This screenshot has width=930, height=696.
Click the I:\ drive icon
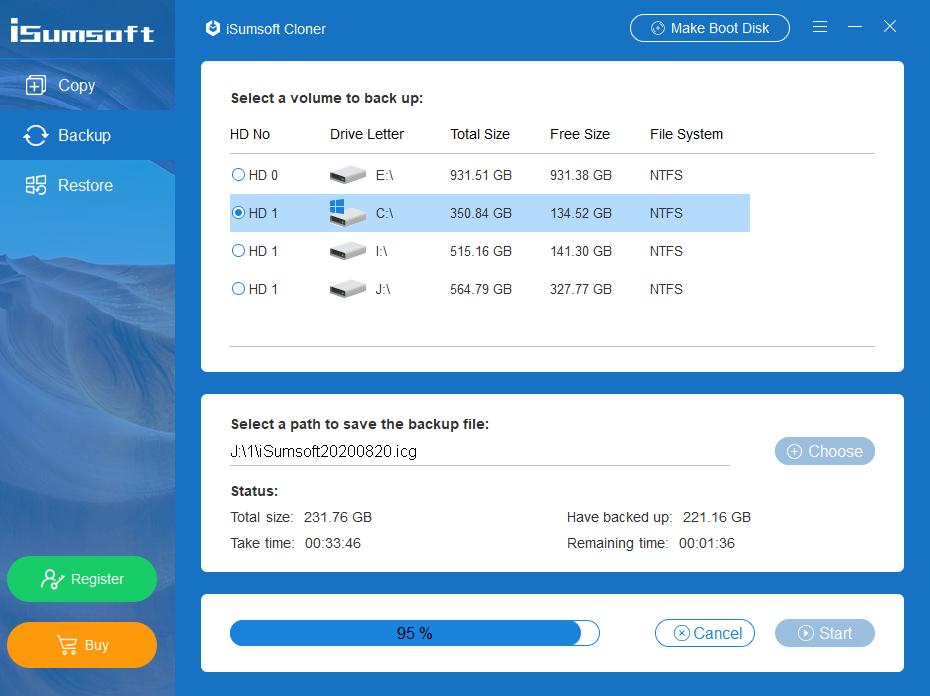click(348, 250)
